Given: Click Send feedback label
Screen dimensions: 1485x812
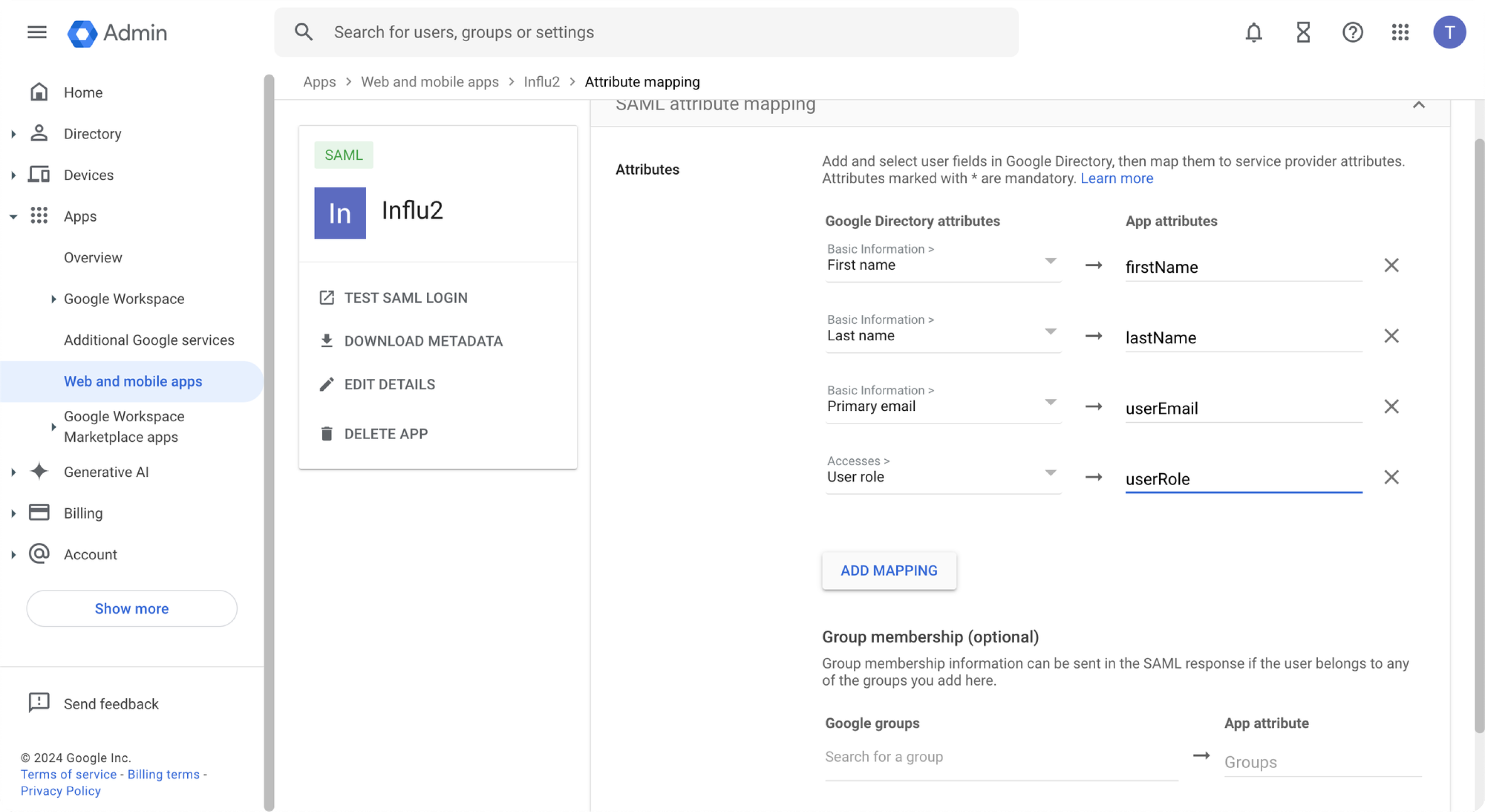Looking at the screenshot, I should point(111,704).
